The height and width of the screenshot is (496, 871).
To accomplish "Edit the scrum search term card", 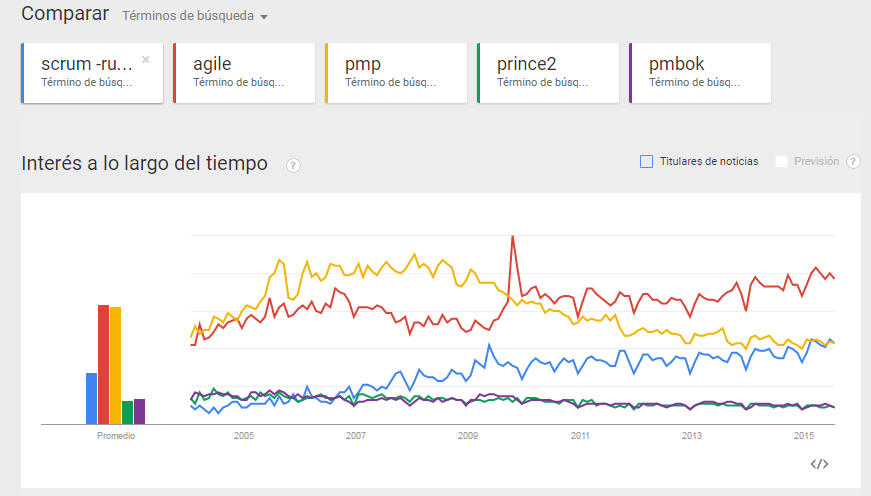I will tap(86, 72).
